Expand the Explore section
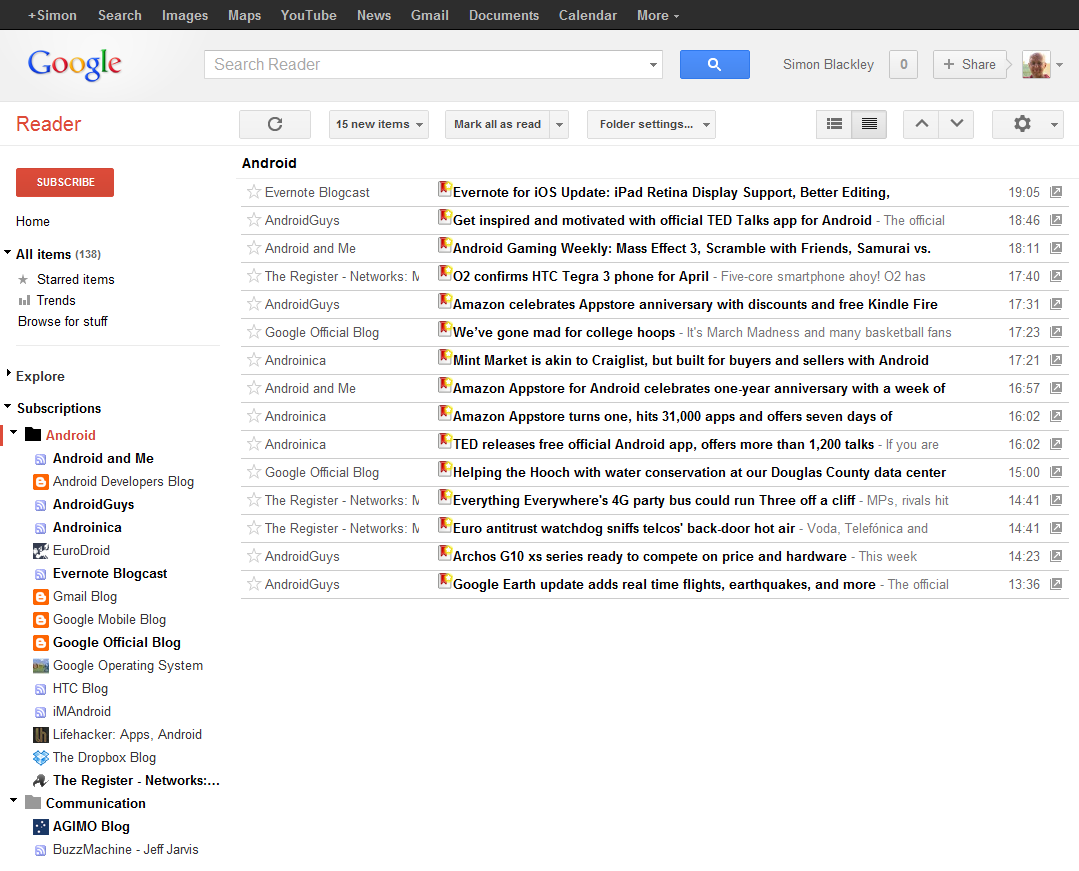1079x871 pixels. coord(9,374)
